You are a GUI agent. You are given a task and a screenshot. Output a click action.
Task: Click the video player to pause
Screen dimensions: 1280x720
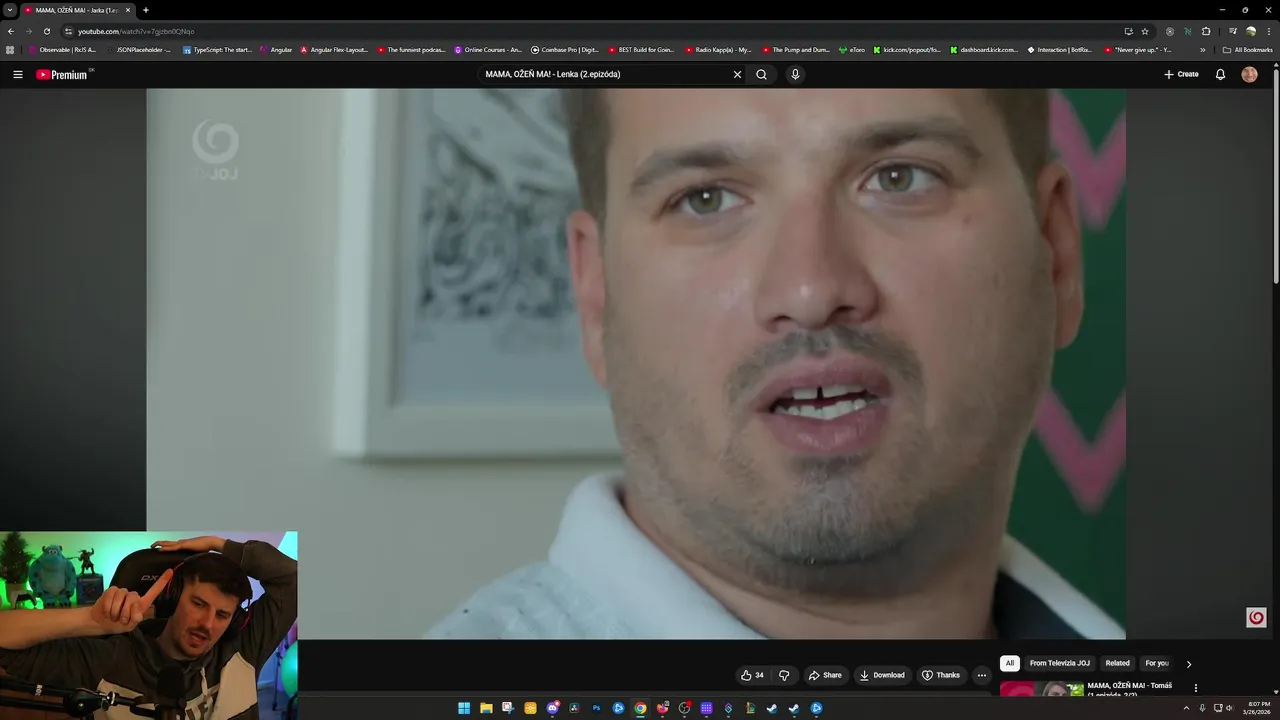(x=636, y=363)
